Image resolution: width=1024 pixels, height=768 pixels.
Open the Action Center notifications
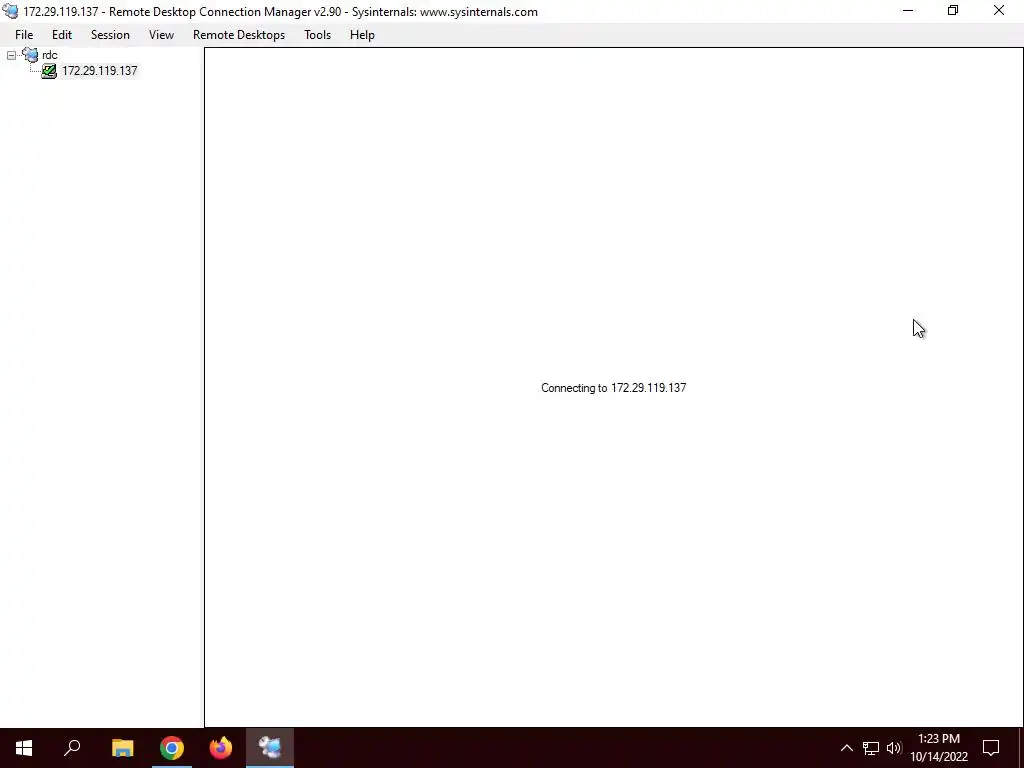point(991,748)
